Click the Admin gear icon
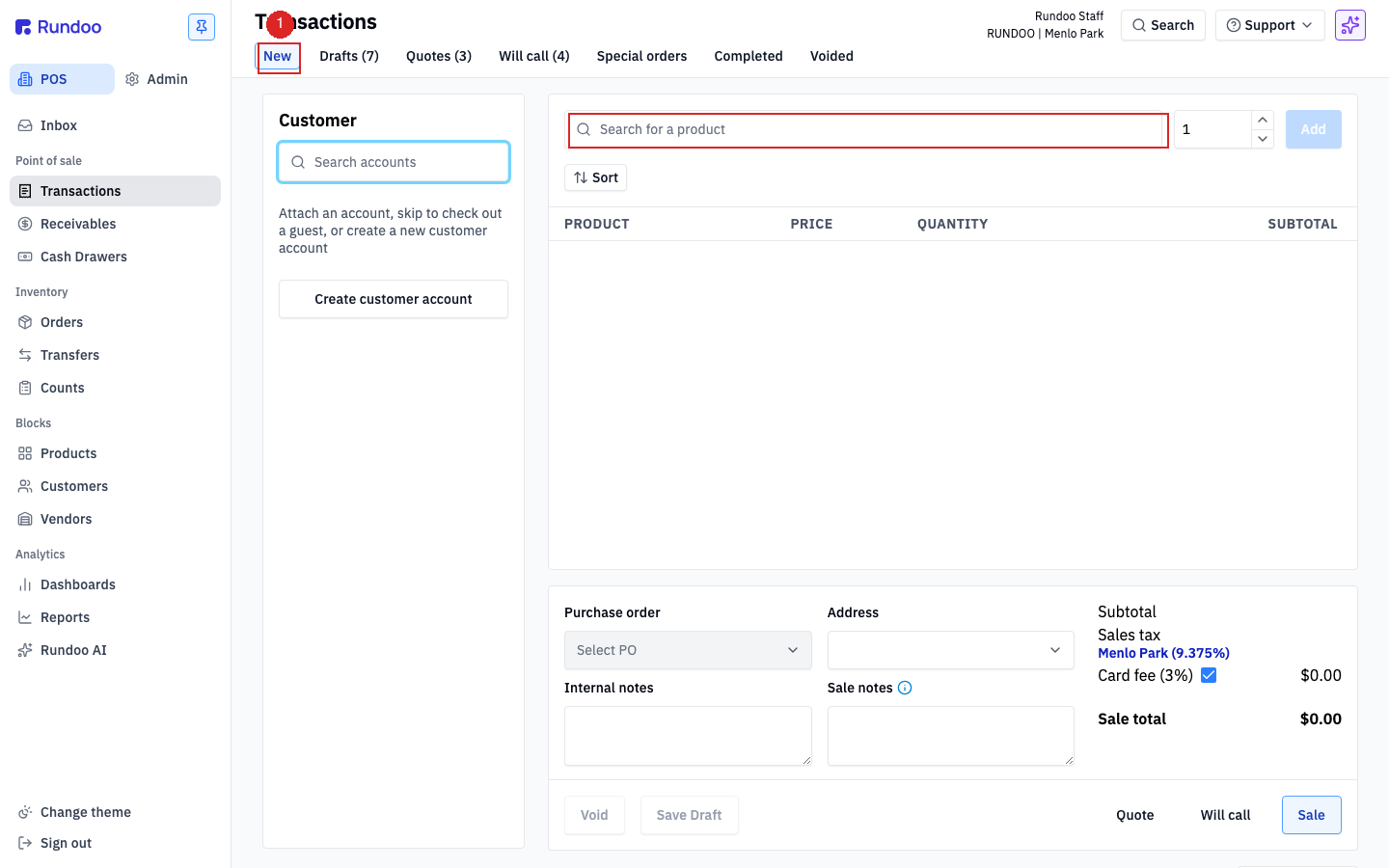1389x868 pixels. pos(132,79)
